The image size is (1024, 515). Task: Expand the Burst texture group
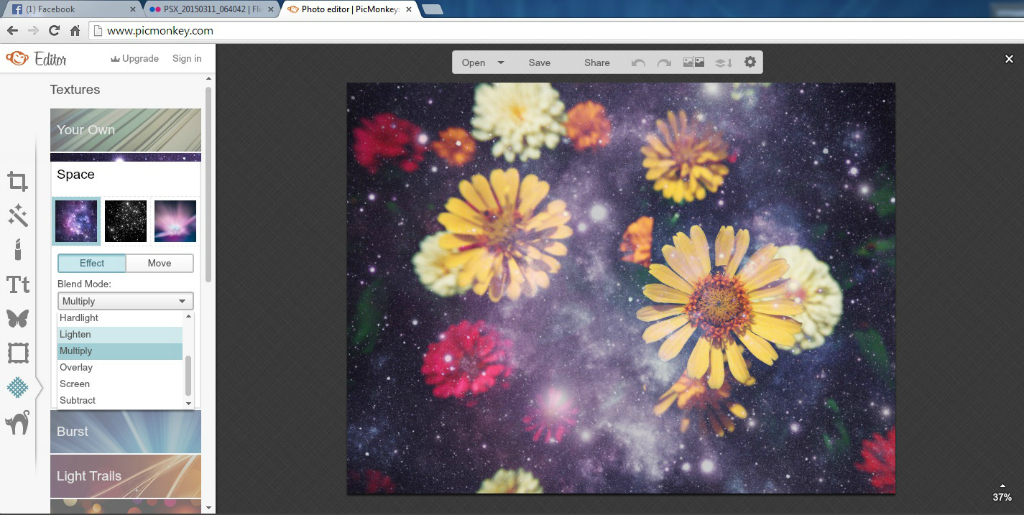[x=125, y=431]
